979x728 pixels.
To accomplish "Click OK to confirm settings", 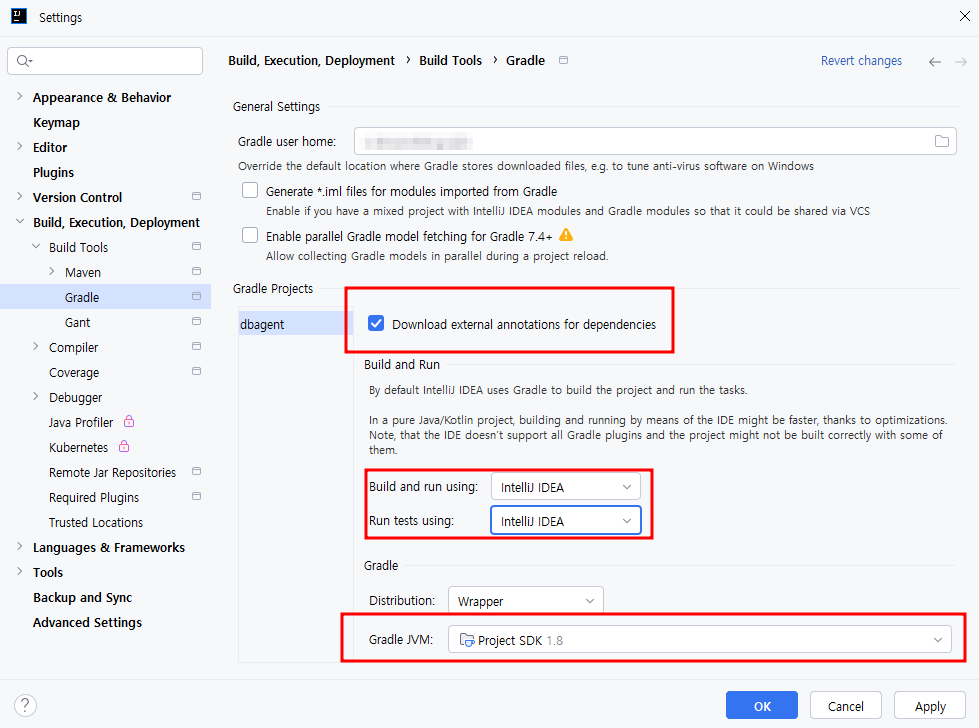I will tap(762, 706).
